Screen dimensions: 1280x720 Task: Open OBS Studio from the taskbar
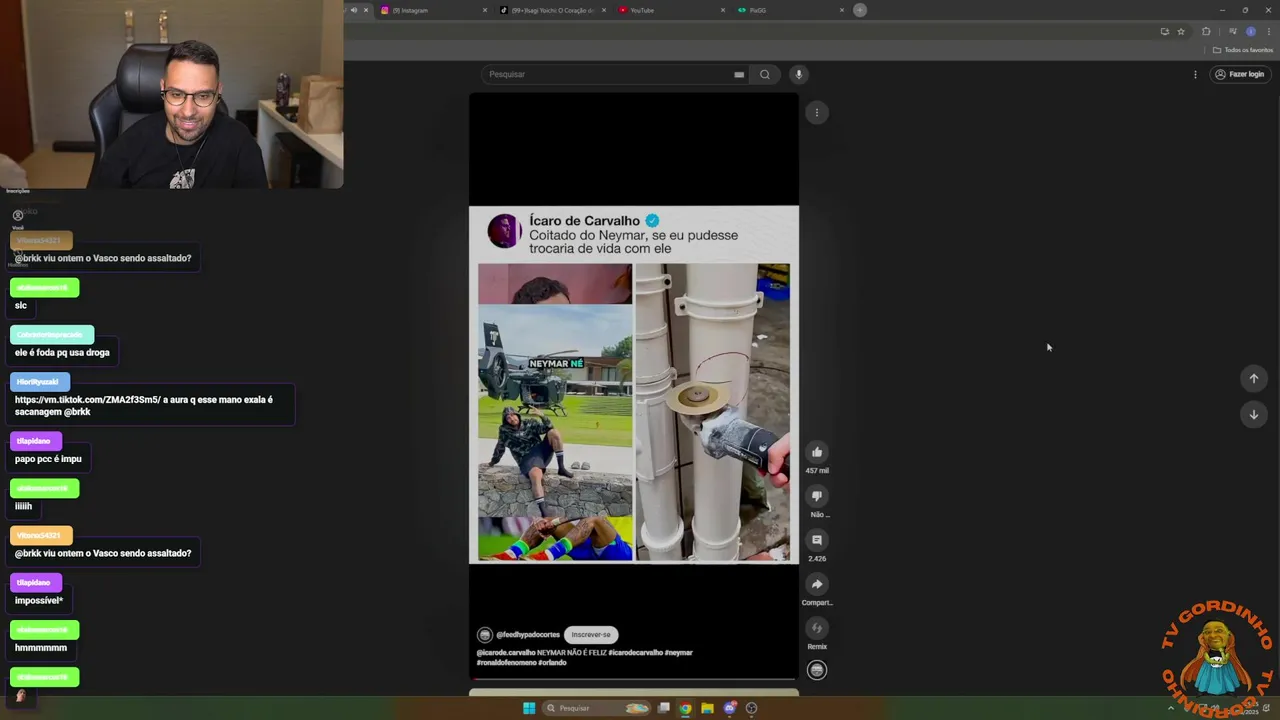click(751, 708)
